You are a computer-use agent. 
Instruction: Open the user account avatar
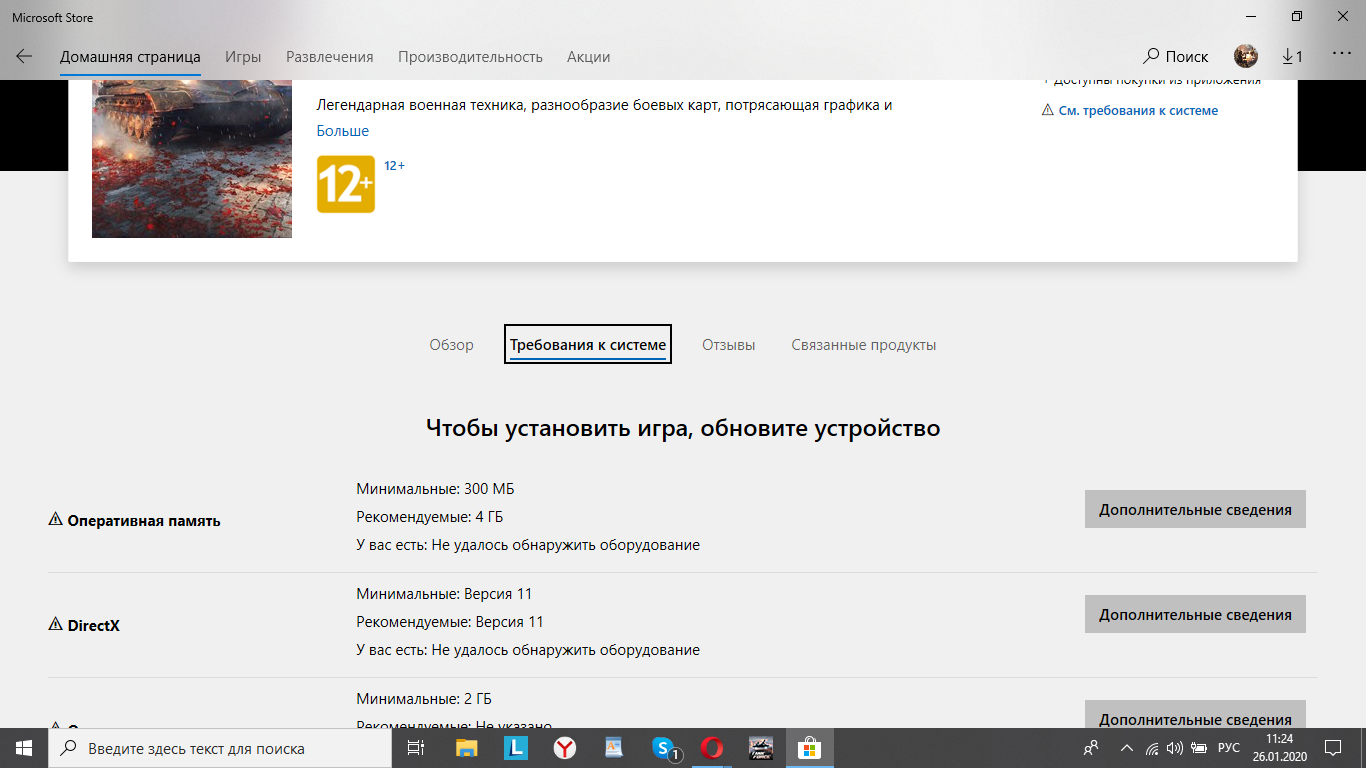point(1246,57)
